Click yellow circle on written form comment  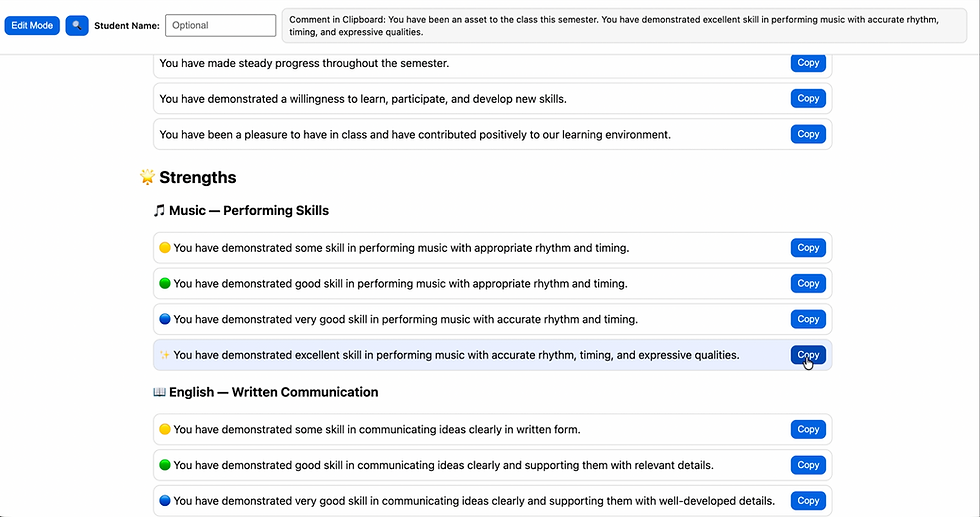click(x=165, y=429)
